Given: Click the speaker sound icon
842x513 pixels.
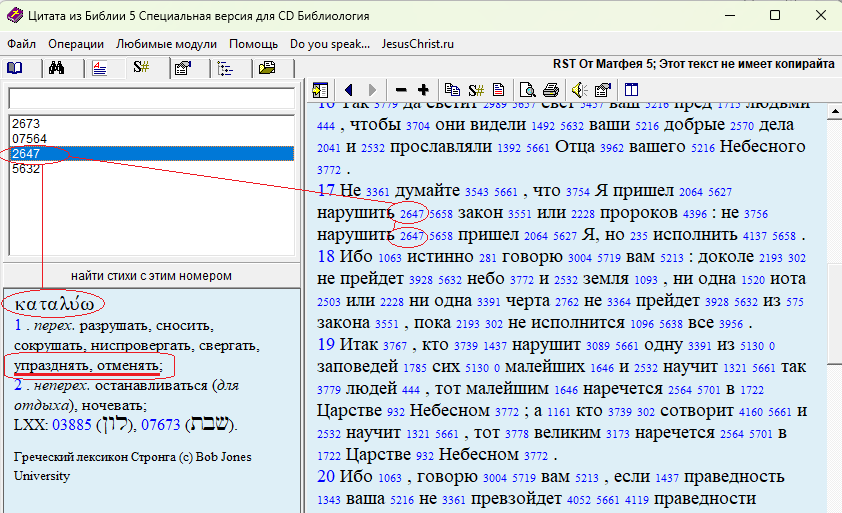Looking at the screenshot, I should point(579,90).
